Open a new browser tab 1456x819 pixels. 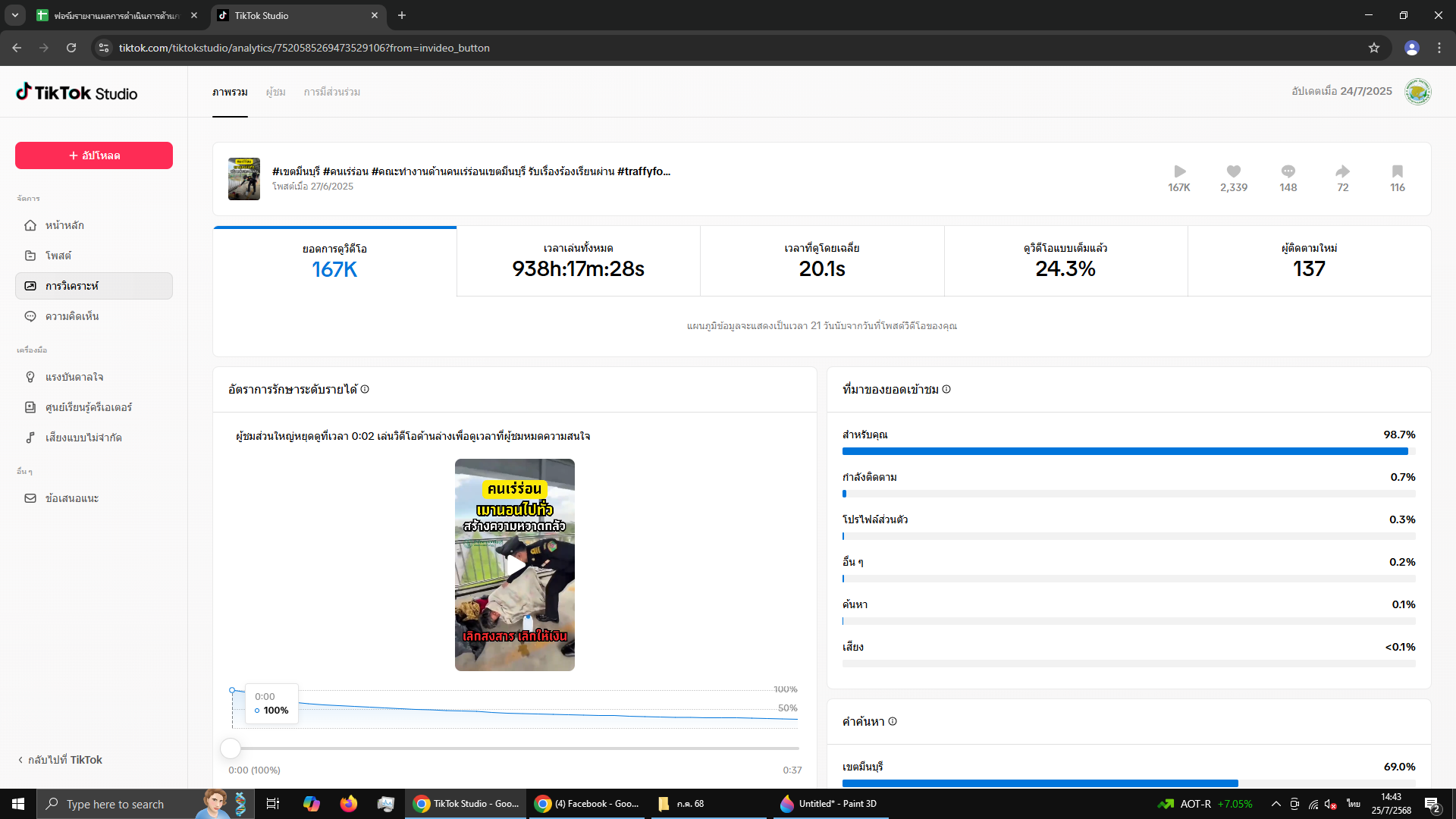click(402, 15)
